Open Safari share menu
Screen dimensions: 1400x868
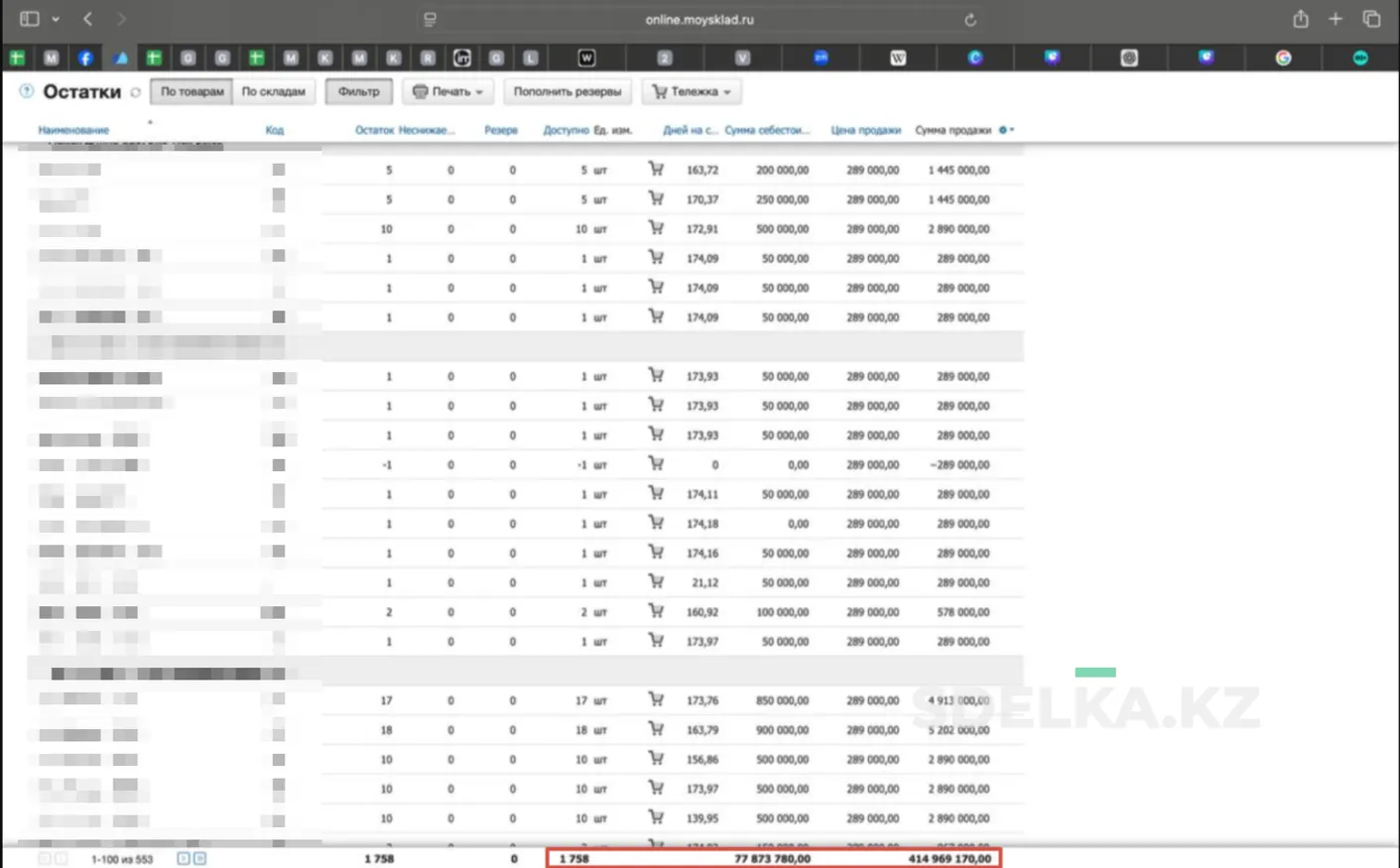click(x=1300, y=19)
